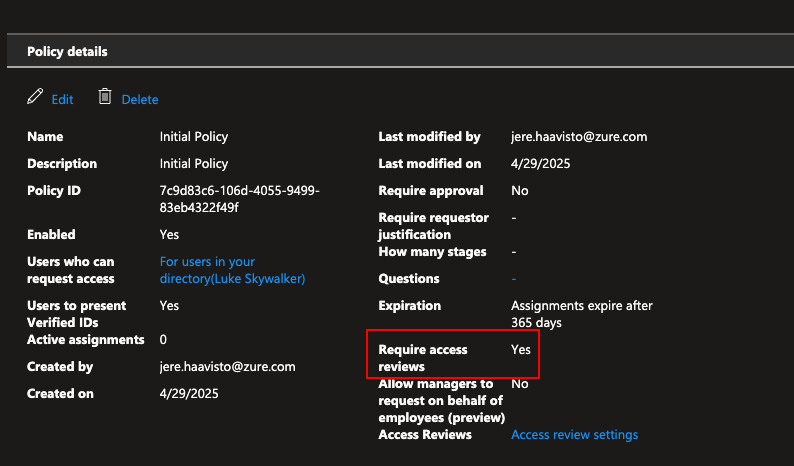Click the Access Reviews label
This screenshot has width=794, height=466.
425,435
